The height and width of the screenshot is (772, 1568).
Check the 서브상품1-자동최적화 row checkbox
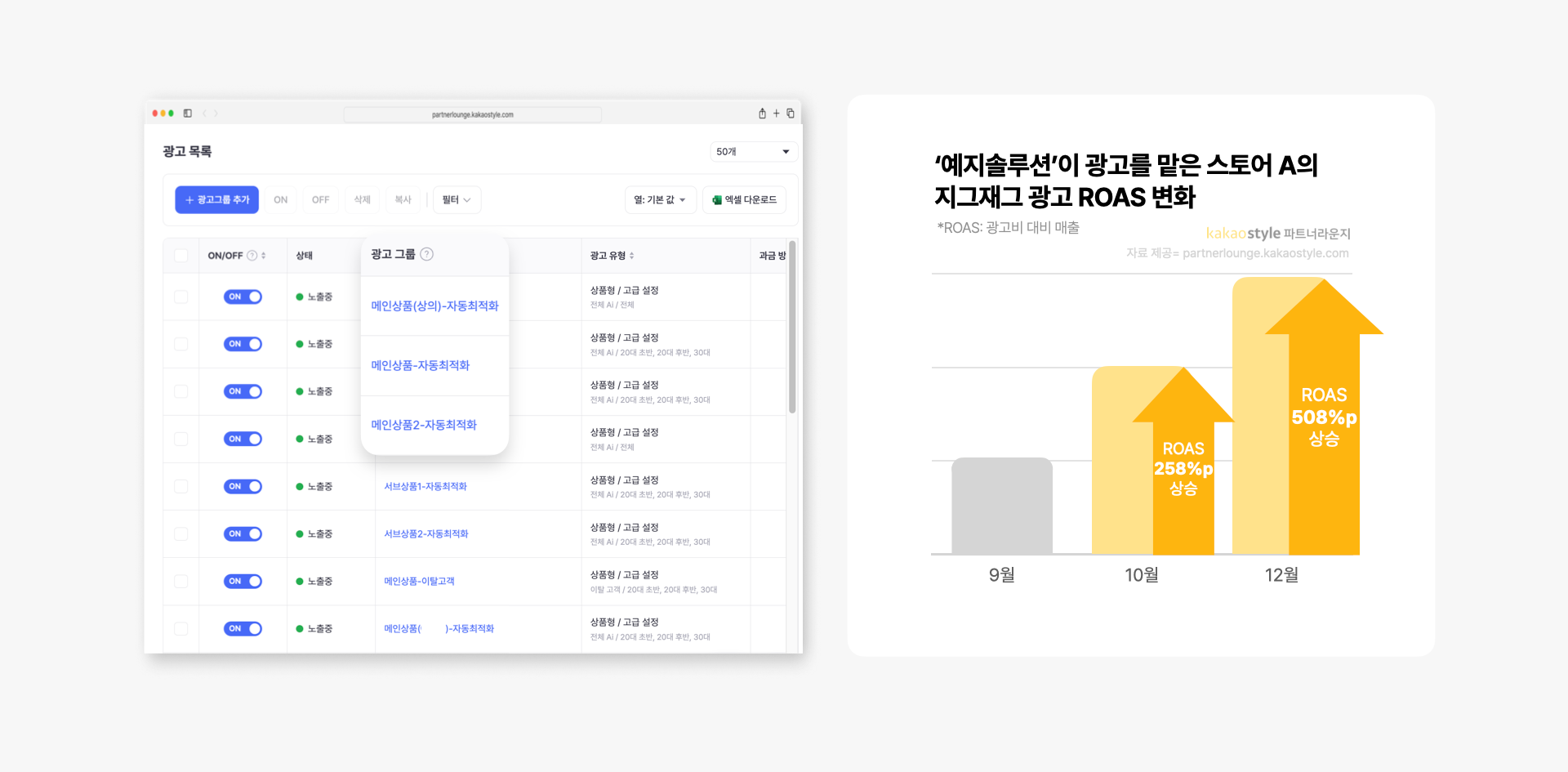pyautogui.click(x=181, y=487)
